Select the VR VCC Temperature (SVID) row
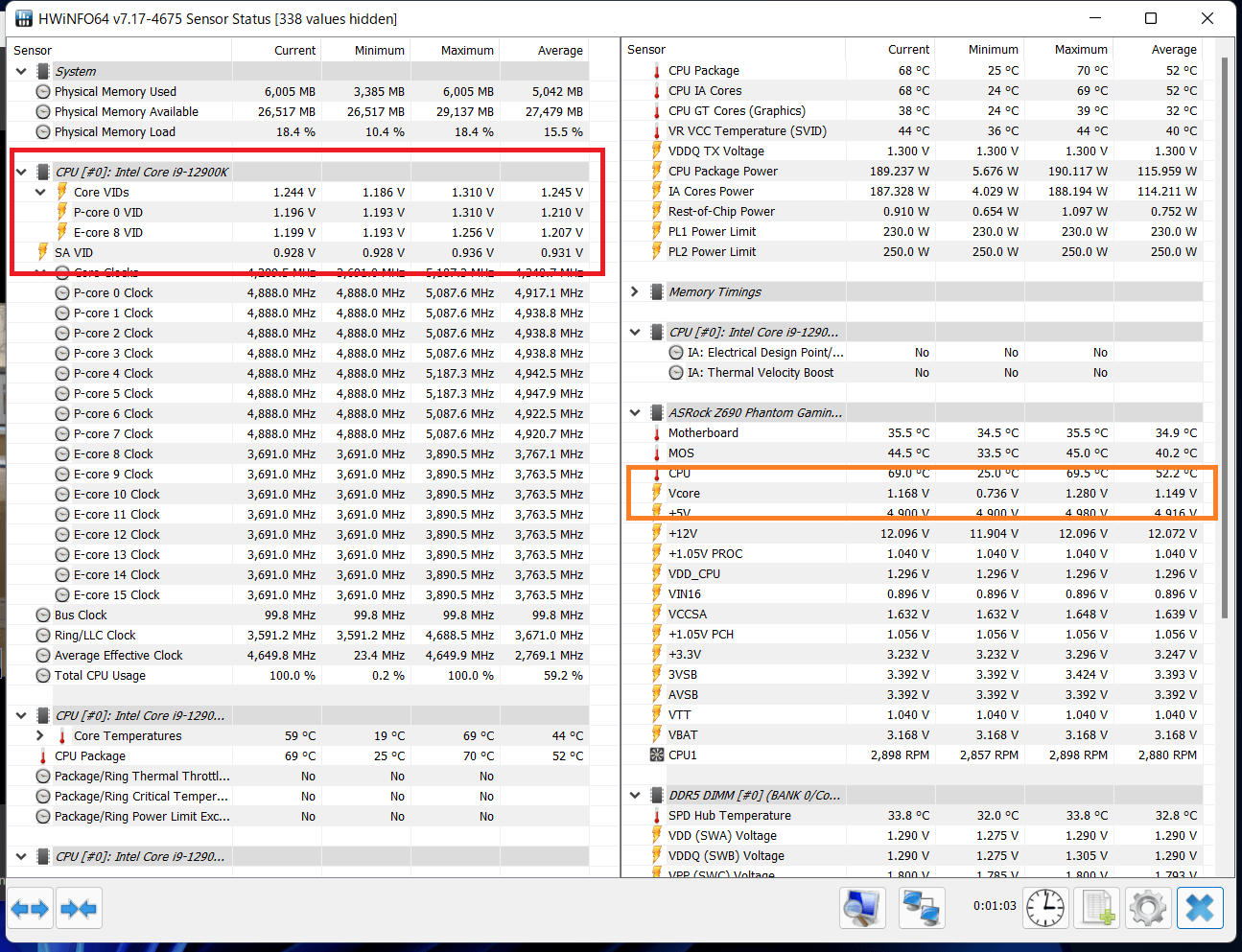Screen dimensions: 1242x952 (x=912, y=131)
